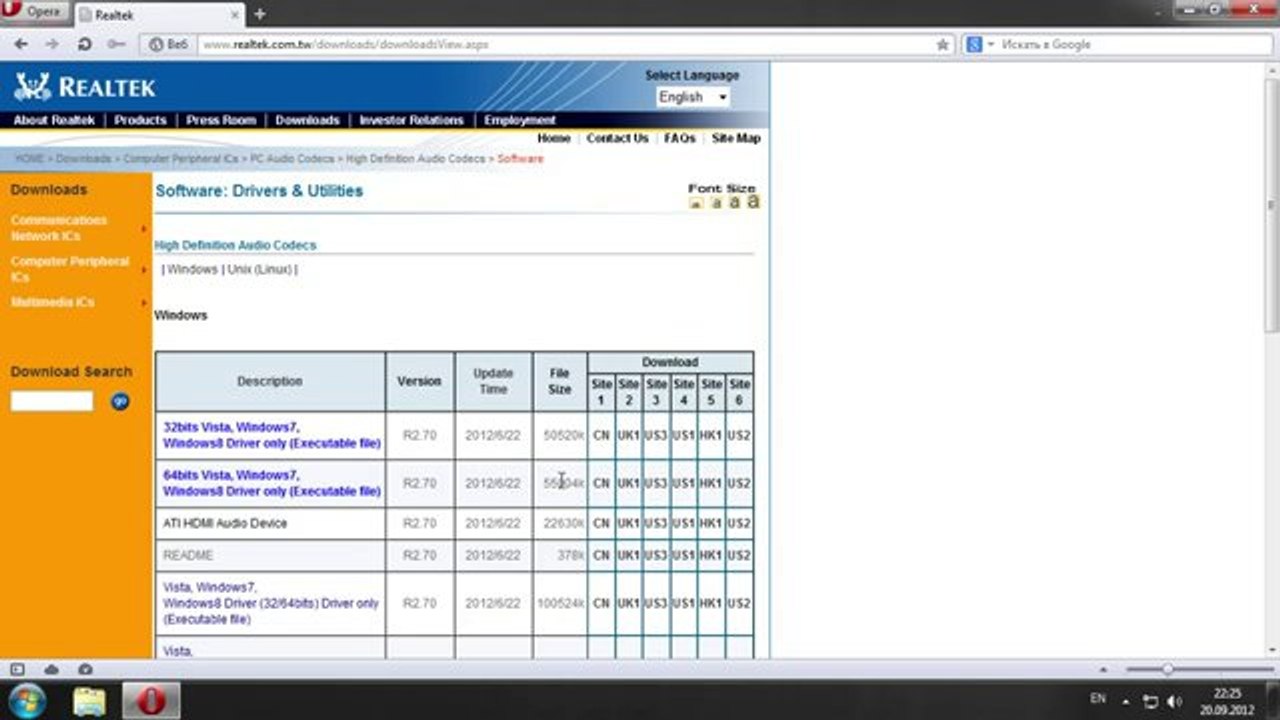Download 32bits driver from CN site

(601, 435)
